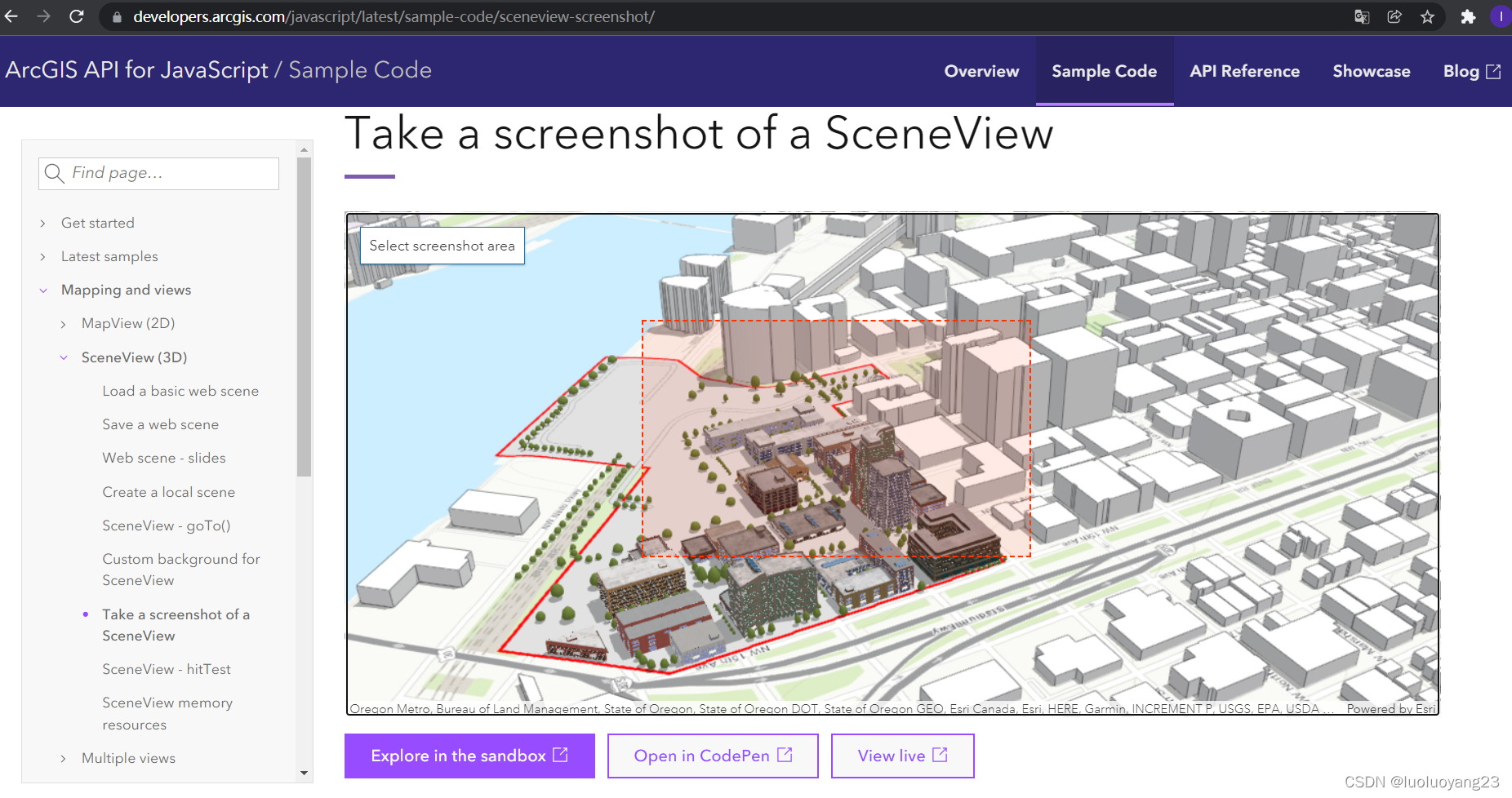This screenshot has height=798, width=1512.
Task: Click the sandbox external link icon
Action: [x=560, y=755]
